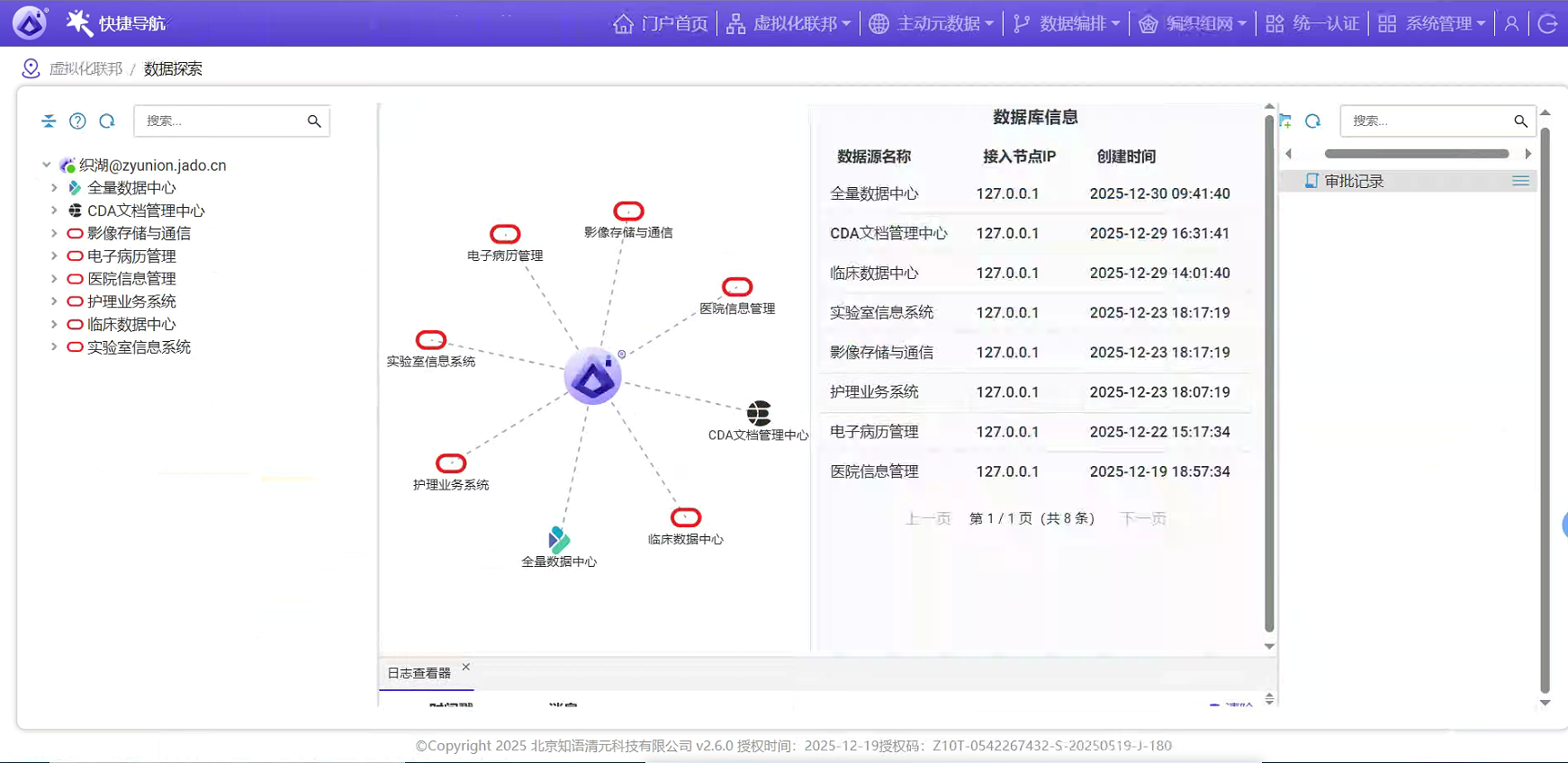Refresh the left data source tree
The width and height of the screenshot is (1568, 763).
point(107,121)
